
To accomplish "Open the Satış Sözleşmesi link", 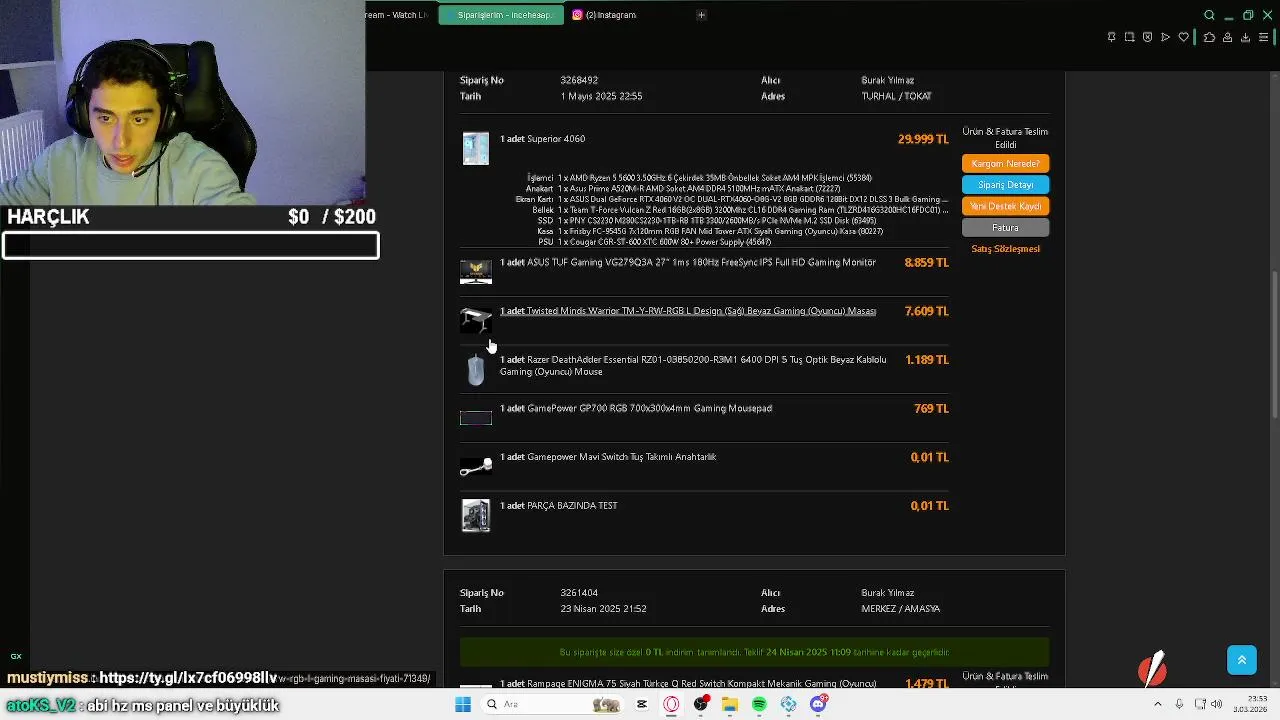I will [x=1005, y=249].
